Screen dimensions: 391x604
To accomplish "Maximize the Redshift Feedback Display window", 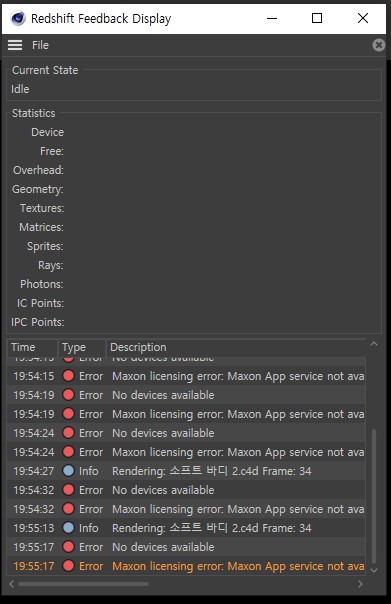I will (317, 18).
